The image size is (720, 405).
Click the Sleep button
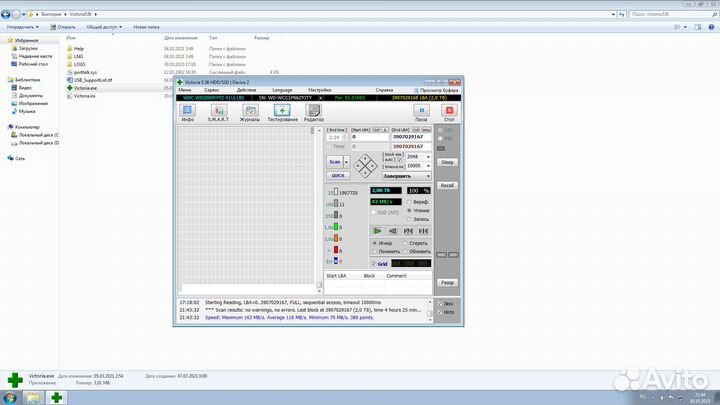(447, 162)
